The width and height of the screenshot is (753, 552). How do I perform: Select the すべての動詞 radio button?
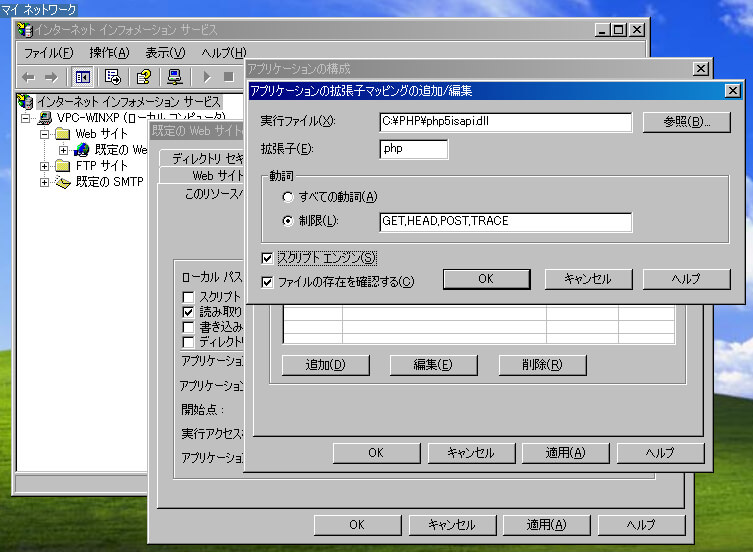pyautogui.click(x=289, y=196)
